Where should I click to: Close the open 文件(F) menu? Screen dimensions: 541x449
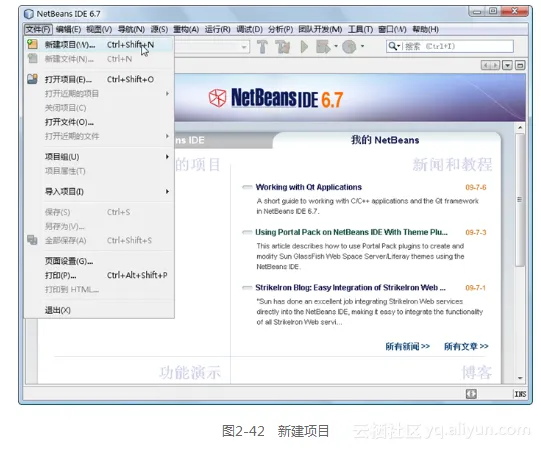click(x=38, y=29)
